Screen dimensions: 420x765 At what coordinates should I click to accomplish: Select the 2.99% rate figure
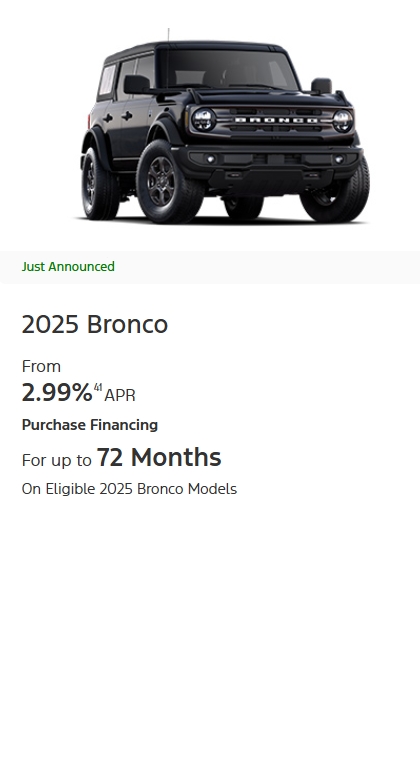pyautogui.click(x=57, y=393)
